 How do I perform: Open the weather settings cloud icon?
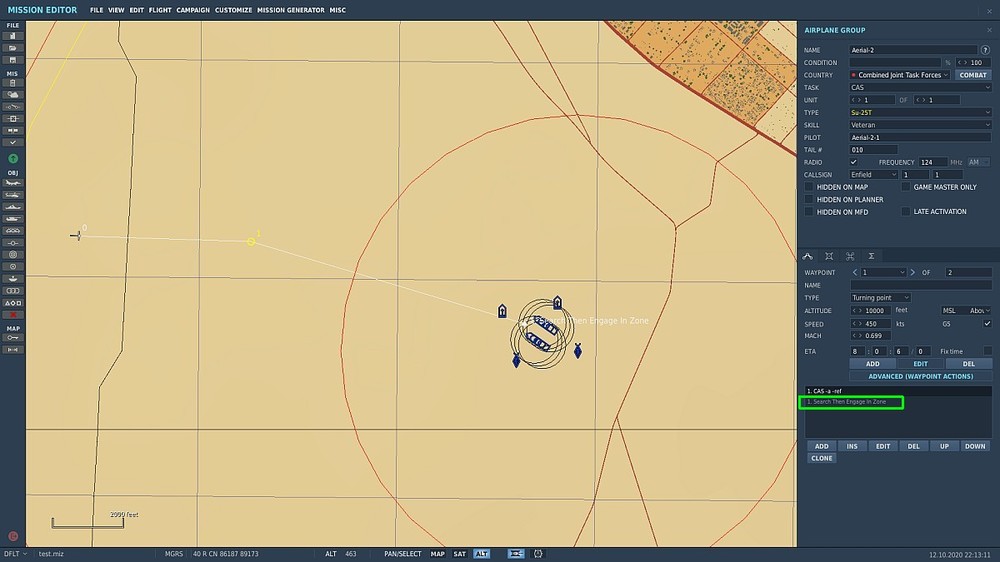(12, 95)
